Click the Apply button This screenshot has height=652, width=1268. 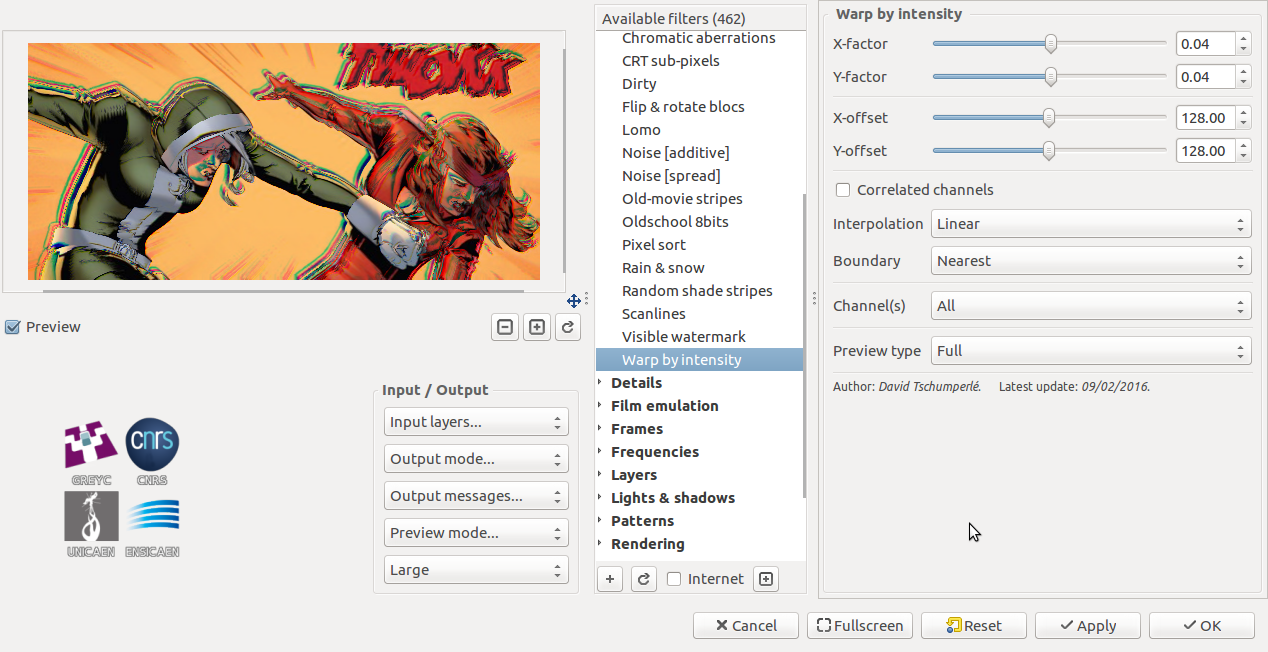tap(1088, 625)
